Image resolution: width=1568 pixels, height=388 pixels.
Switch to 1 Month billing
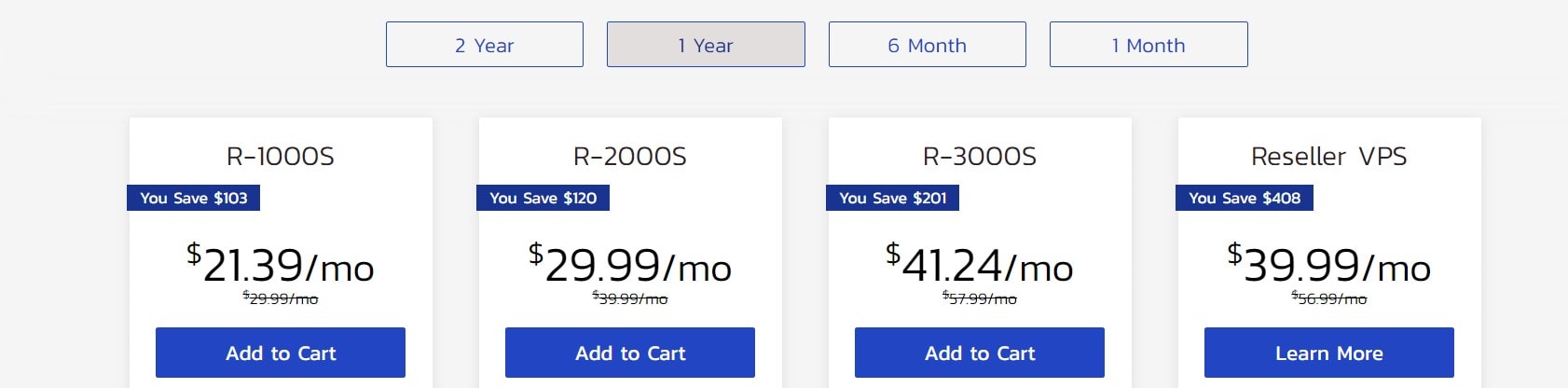pos(1148,45)
